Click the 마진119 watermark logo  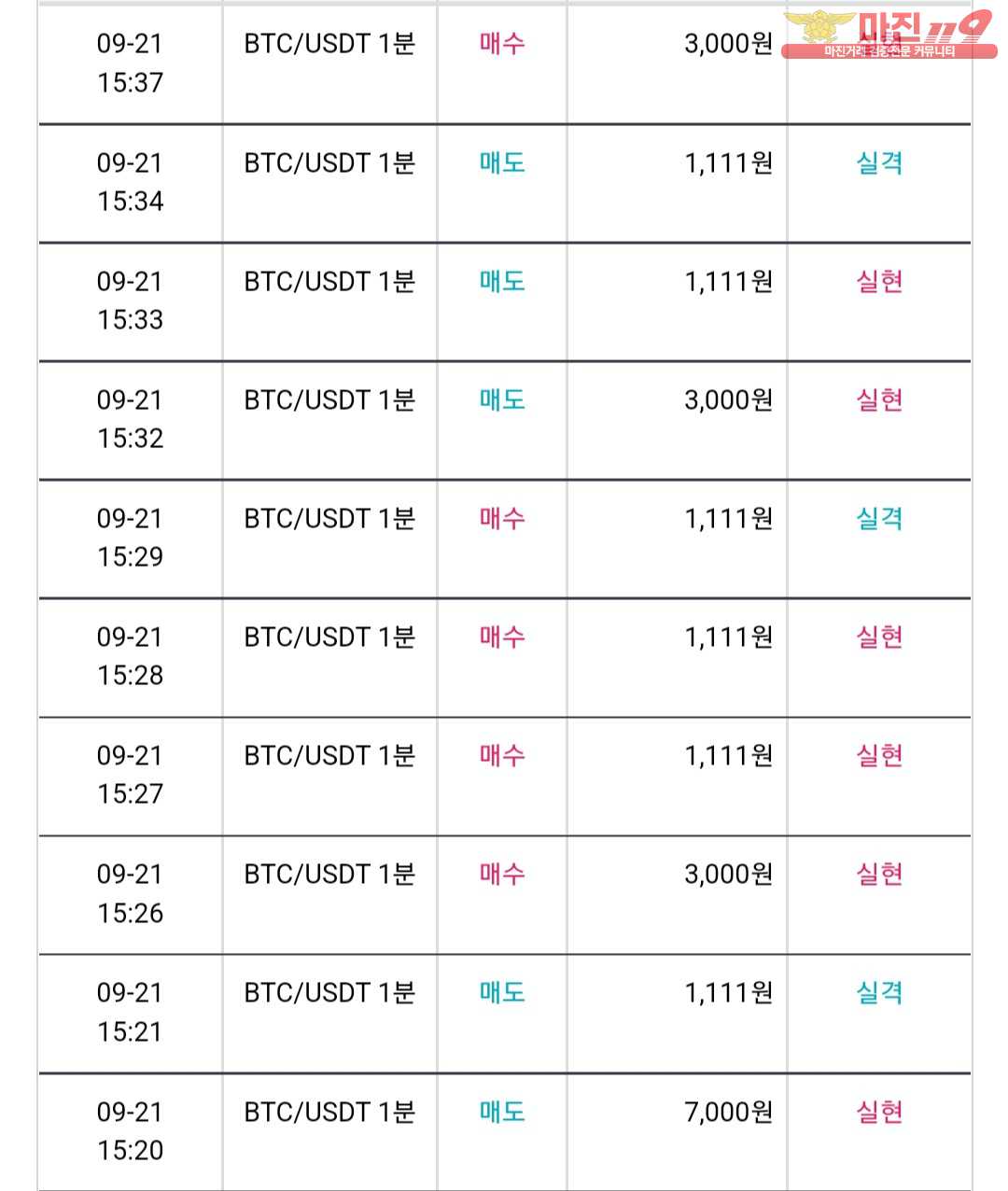coord(889,35)
